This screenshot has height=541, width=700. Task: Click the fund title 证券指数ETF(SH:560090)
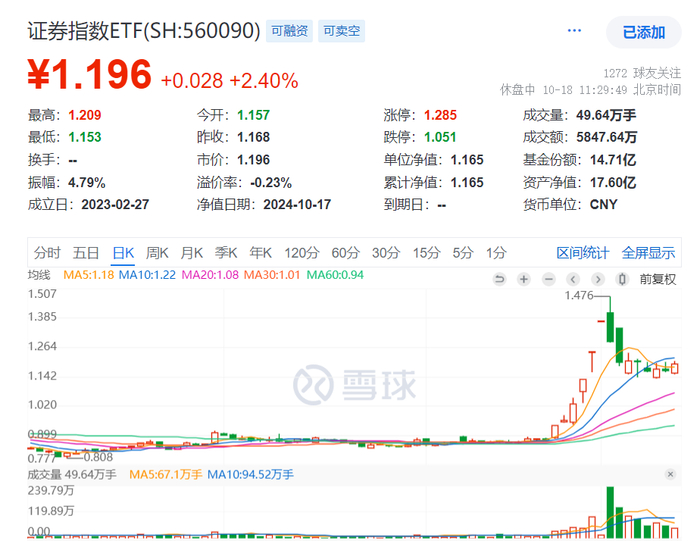pyautogui.click(x=144, y=31)
